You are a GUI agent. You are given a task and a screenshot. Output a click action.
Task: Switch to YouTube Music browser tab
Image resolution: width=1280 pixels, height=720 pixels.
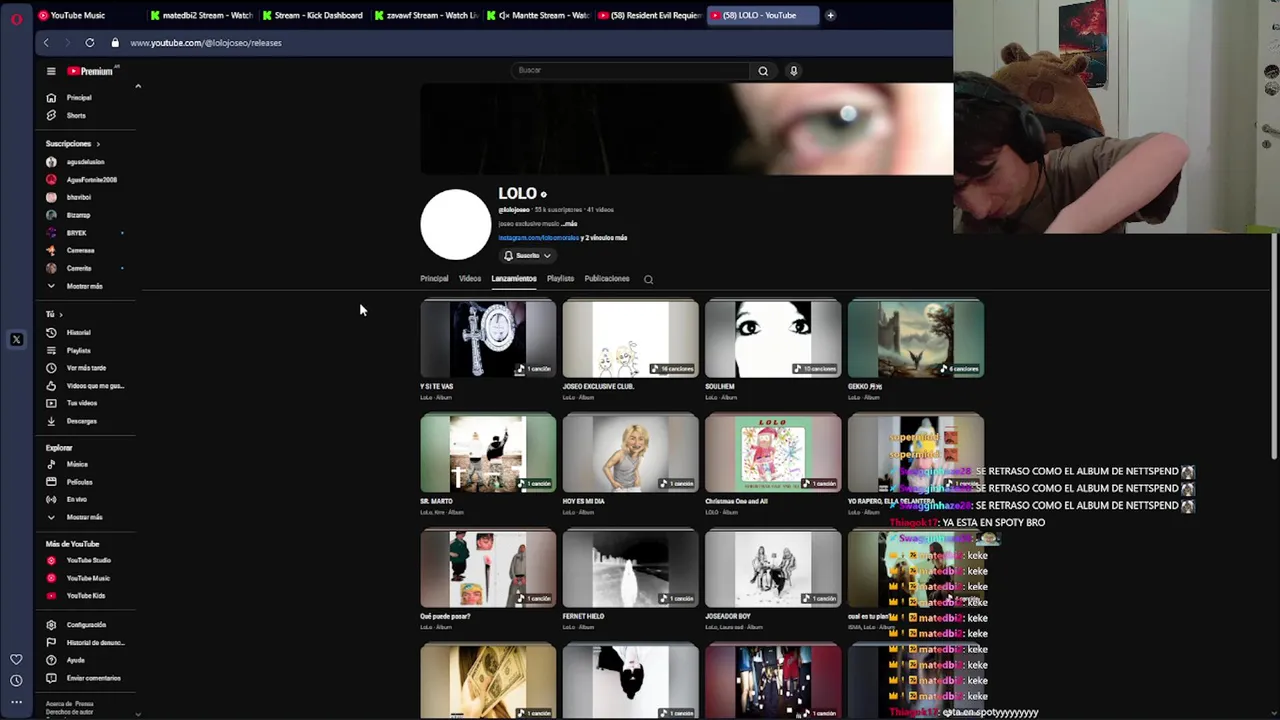pyautogui.click(x=78, y=15)
